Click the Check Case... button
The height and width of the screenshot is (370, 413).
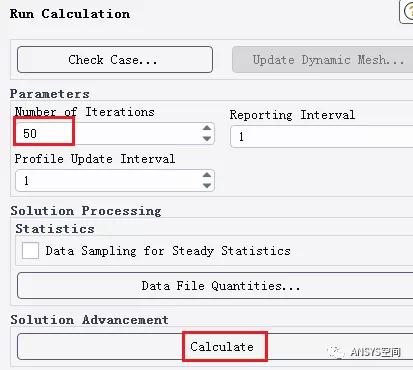click(x=115, y=60)
